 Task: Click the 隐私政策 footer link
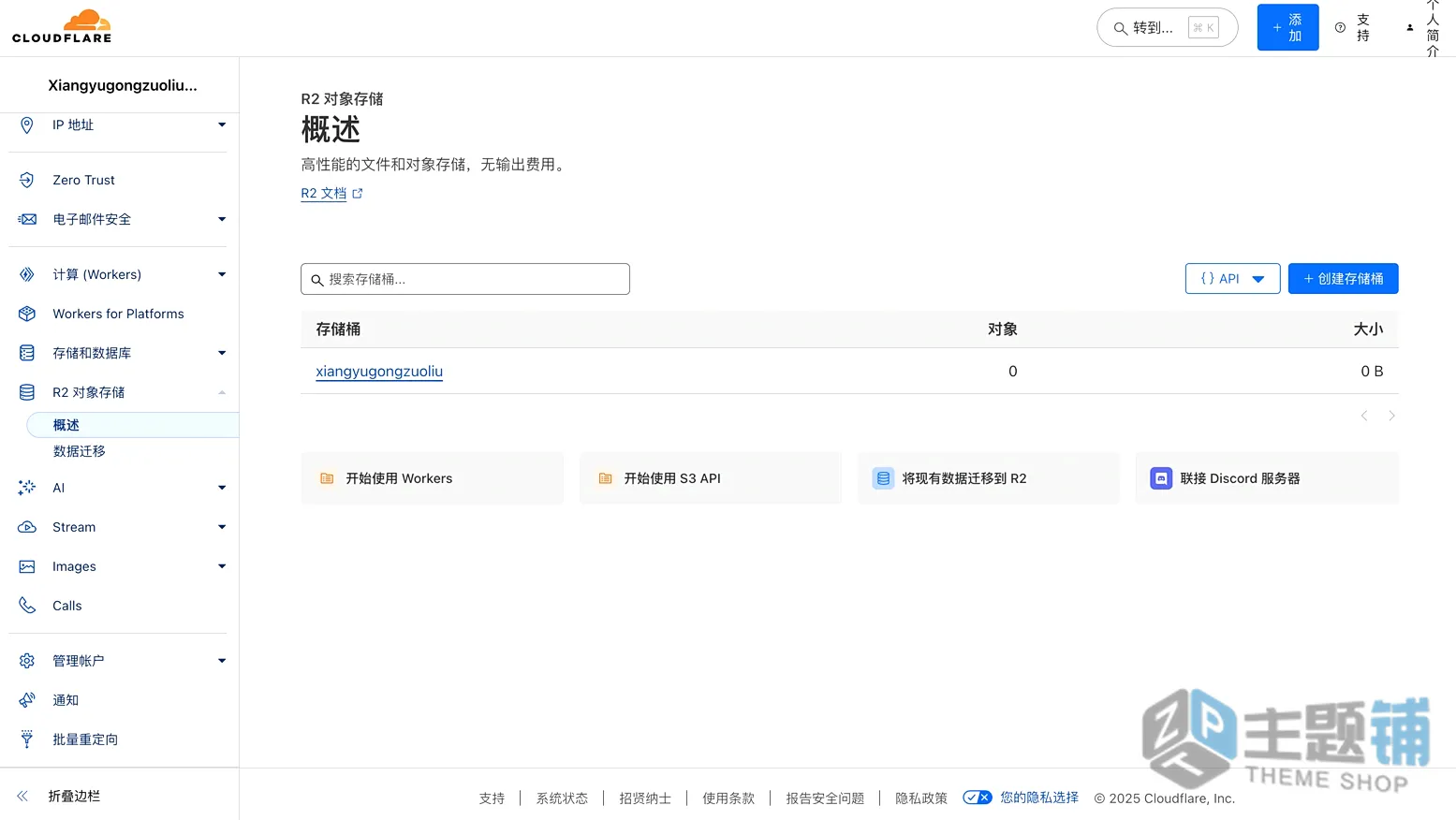[921, 798]
